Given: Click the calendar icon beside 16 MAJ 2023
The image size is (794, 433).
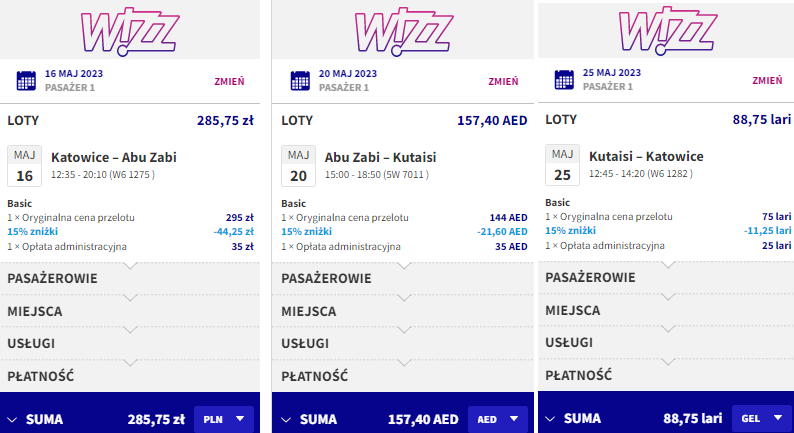Looking at the screenshot, I should (26, 81).
